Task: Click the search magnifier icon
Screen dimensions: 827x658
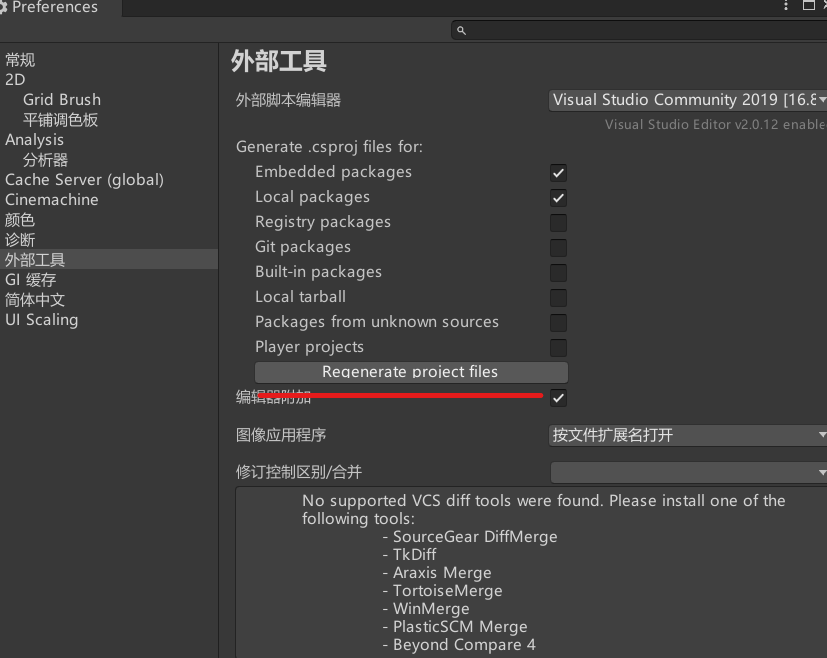Action: click(x=460, y=30)
